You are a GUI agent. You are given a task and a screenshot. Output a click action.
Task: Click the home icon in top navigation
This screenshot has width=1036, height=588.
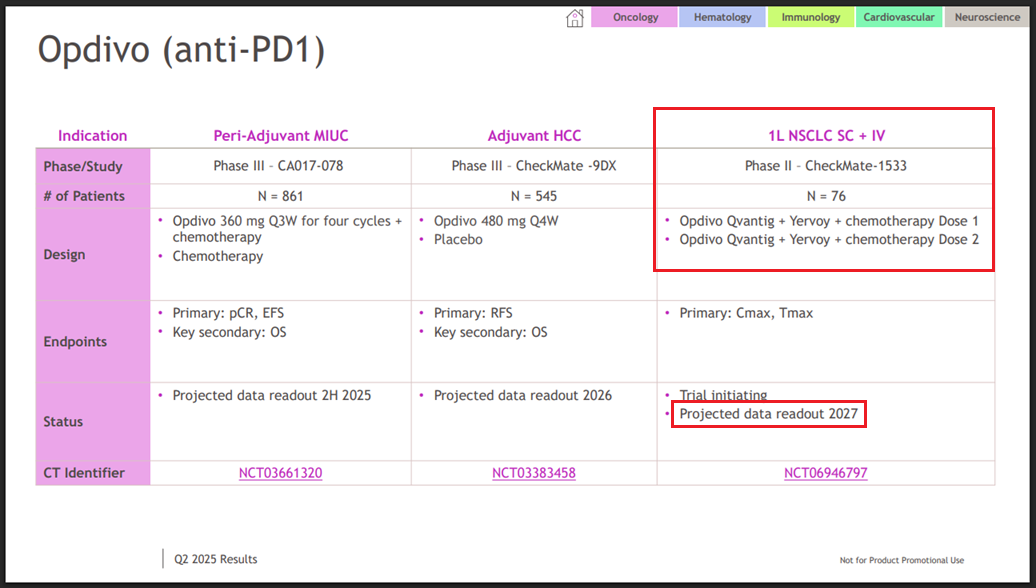[575, 18]
